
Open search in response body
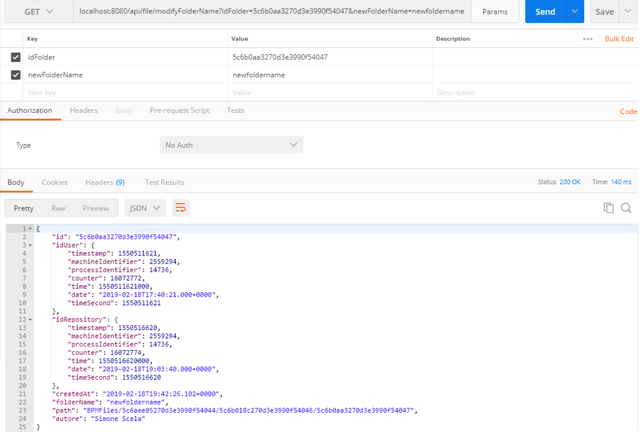coord(626,208)
